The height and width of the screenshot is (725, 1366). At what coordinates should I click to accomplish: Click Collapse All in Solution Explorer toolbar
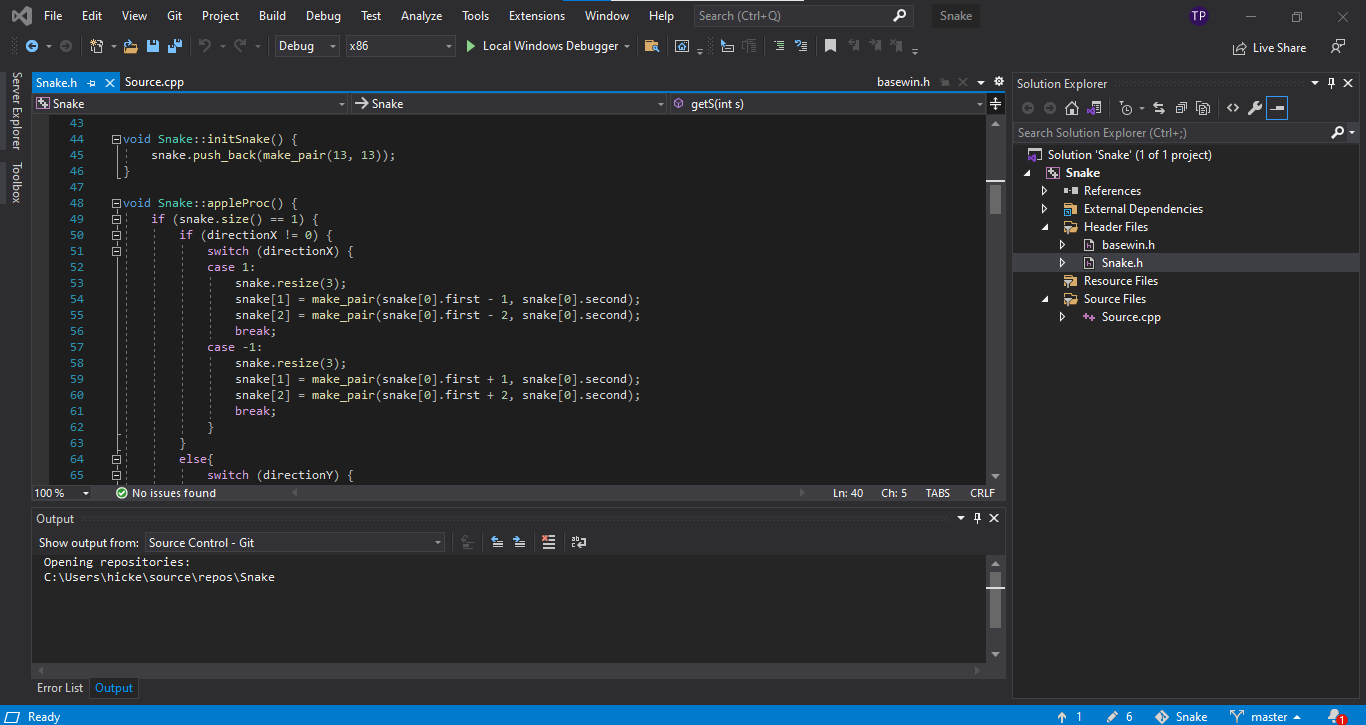click(1181, 108)
